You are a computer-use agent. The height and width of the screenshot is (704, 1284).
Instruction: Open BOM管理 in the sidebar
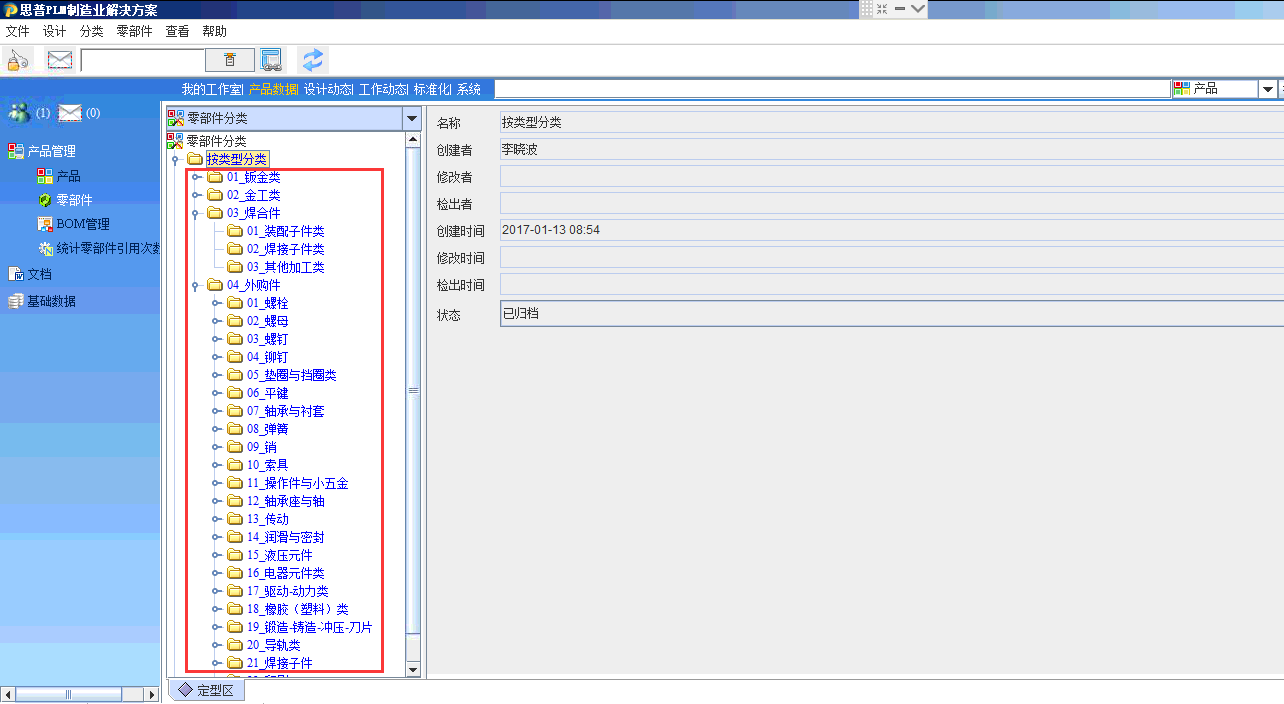(82, 224)
